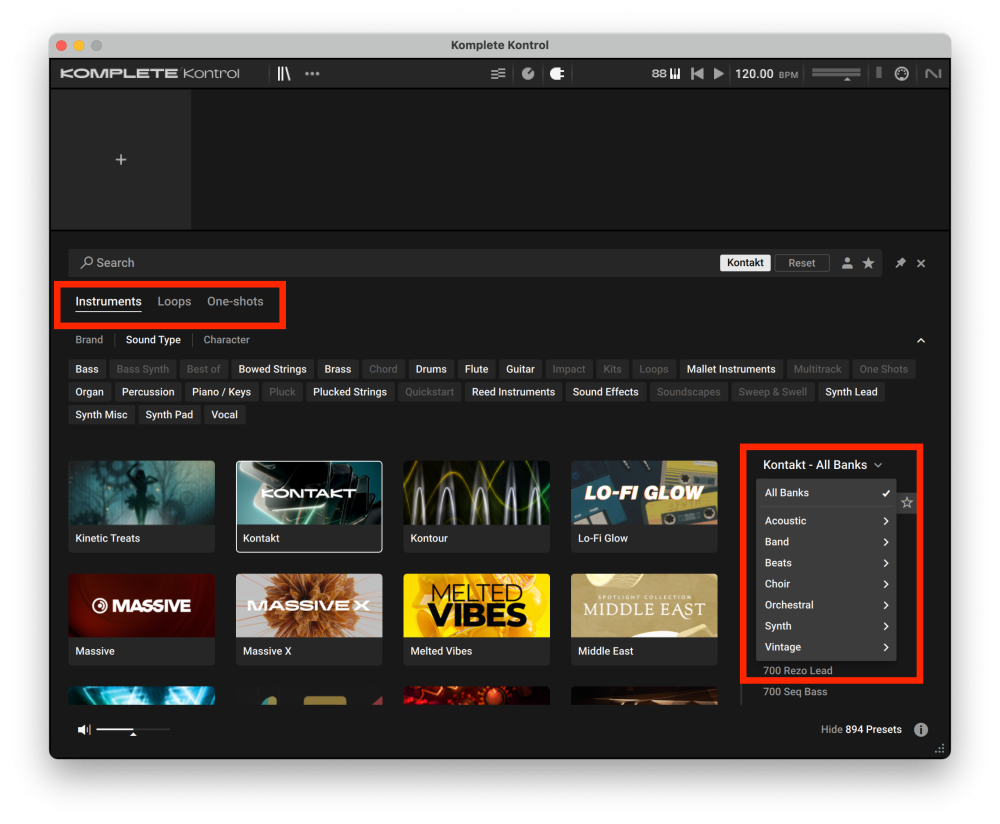Reset the browser filters
Screen dimensions: 1000x824
[802, 263]
